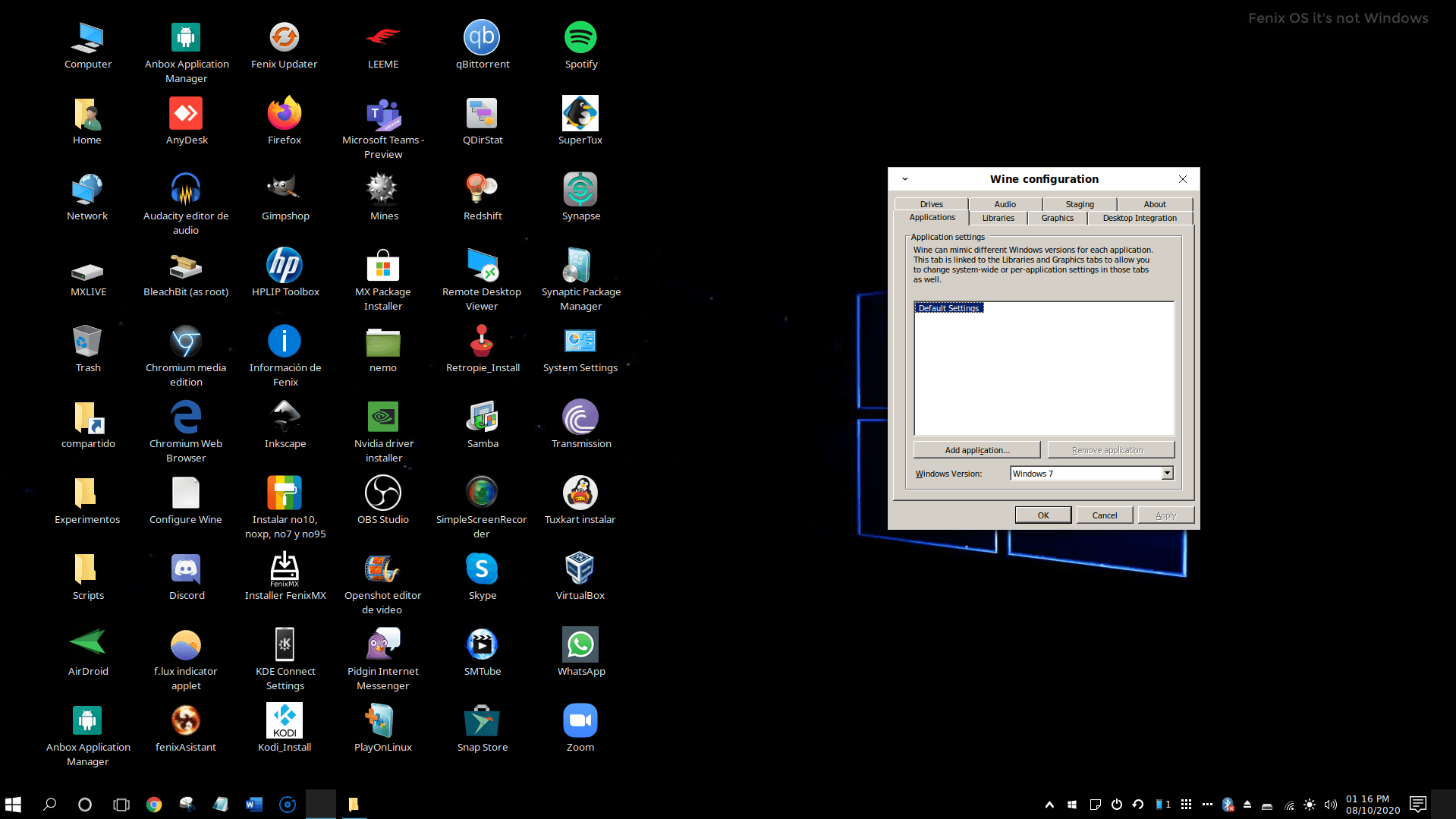This screenshot has width=1456, height=819.
Task: Expand the Wine configuration window menu arrow
Action: click(904, 179)
